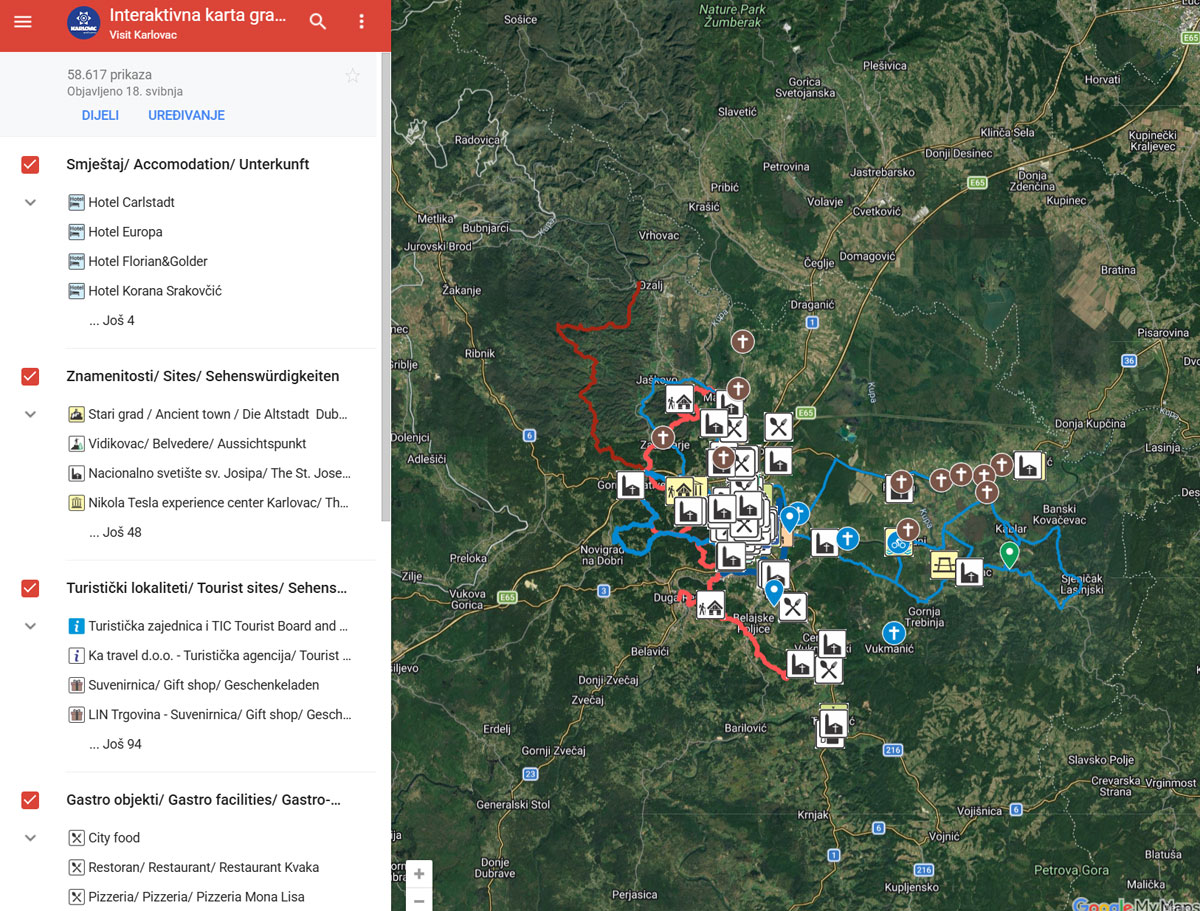Click the City food restaurant icon
The height and width of the screenshot is (911, 1200).
[76, 838]
